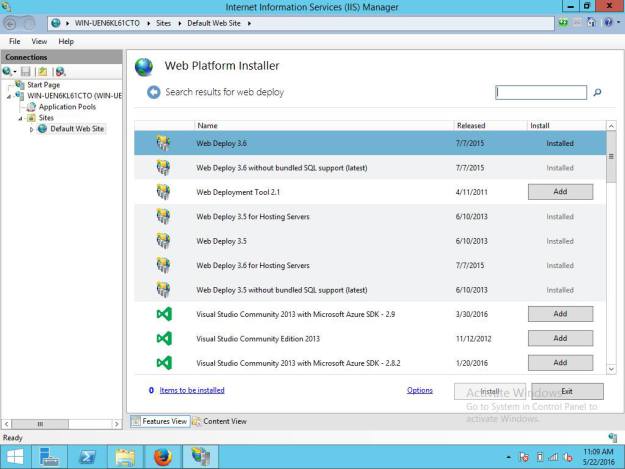Collapse the Sites tree node
The height and width of the screenshot is (469, 625).
coord(20,118)
